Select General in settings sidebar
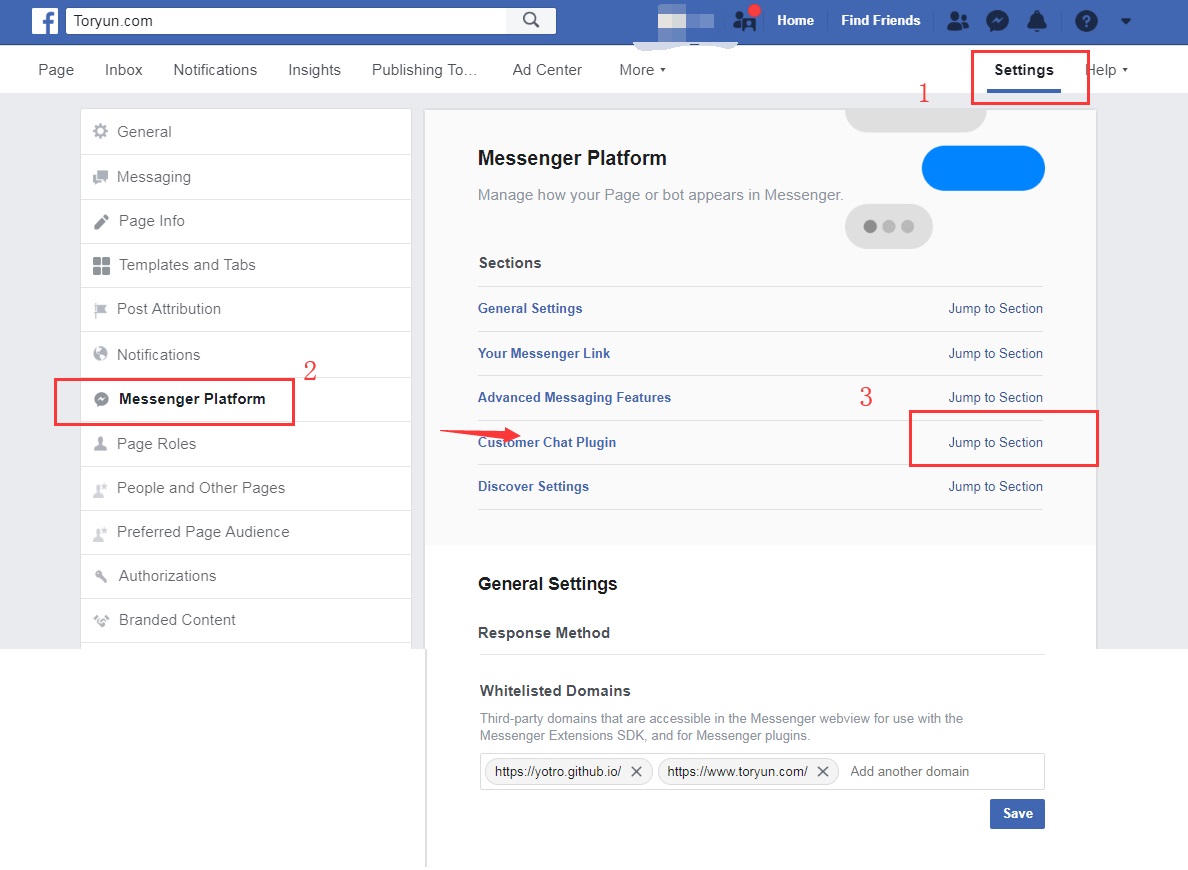 245,132
